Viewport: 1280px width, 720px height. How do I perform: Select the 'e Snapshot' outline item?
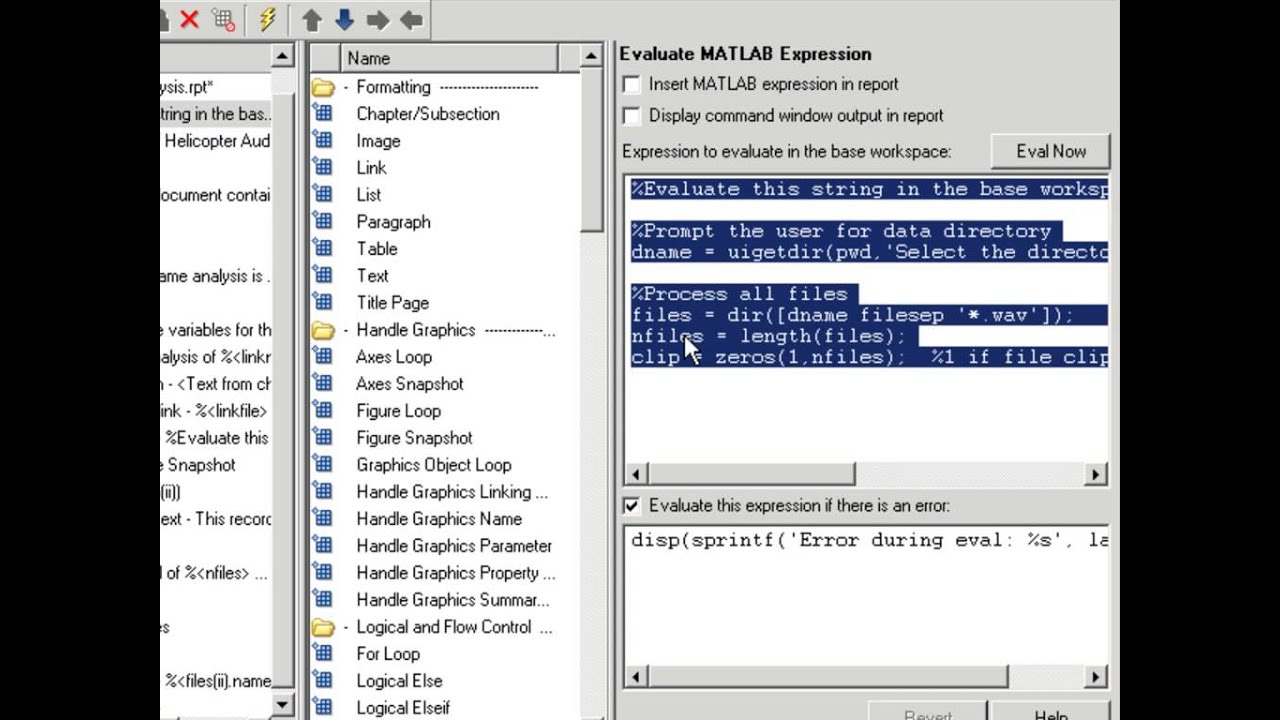click(x=198, y=465)
